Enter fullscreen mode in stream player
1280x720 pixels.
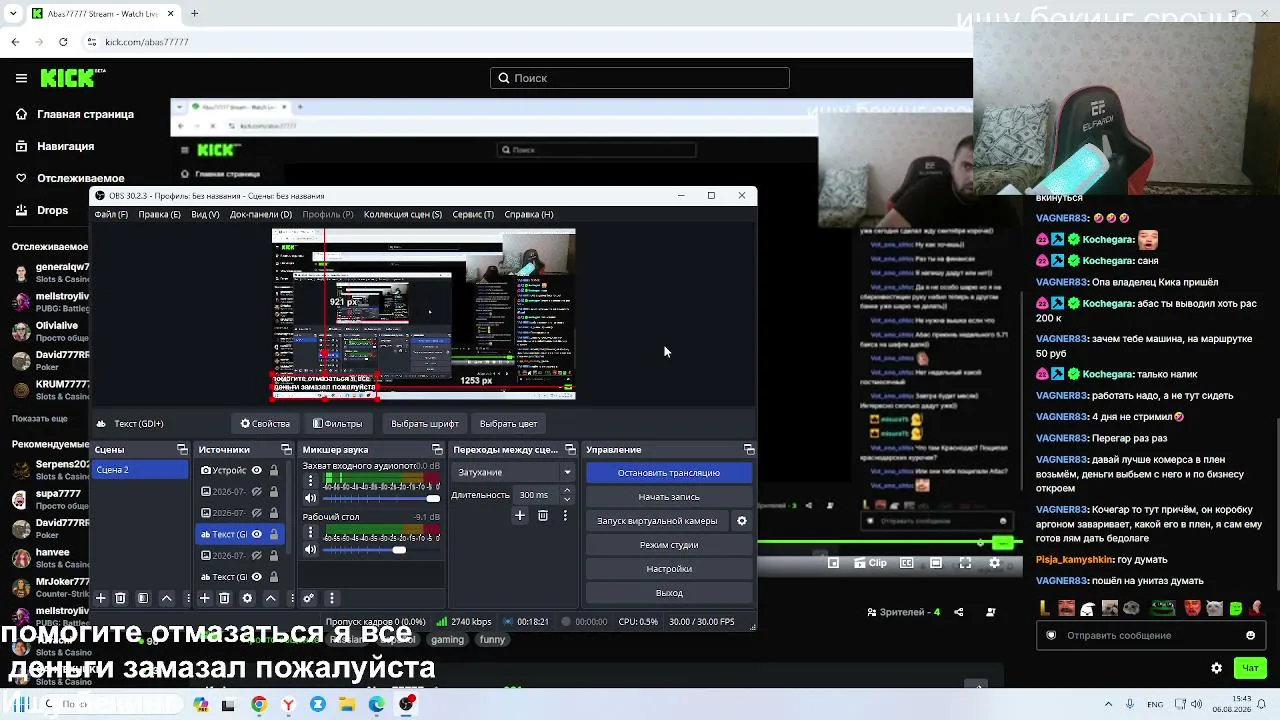(965, 563)
